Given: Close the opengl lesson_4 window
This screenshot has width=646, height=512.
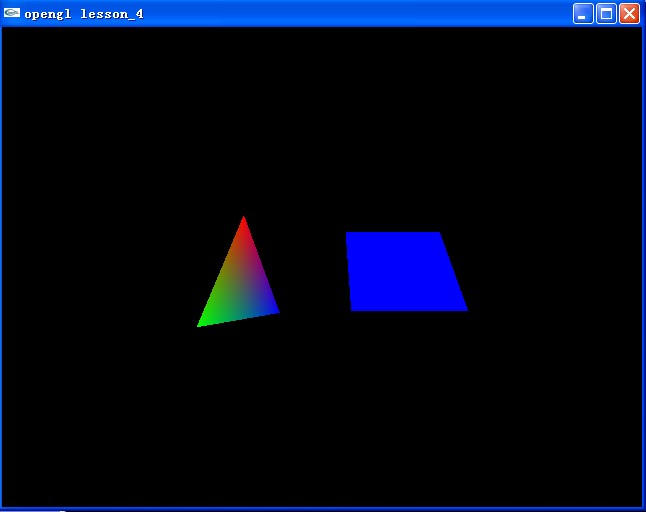Looking at the screenshot, I should [630, 14].
